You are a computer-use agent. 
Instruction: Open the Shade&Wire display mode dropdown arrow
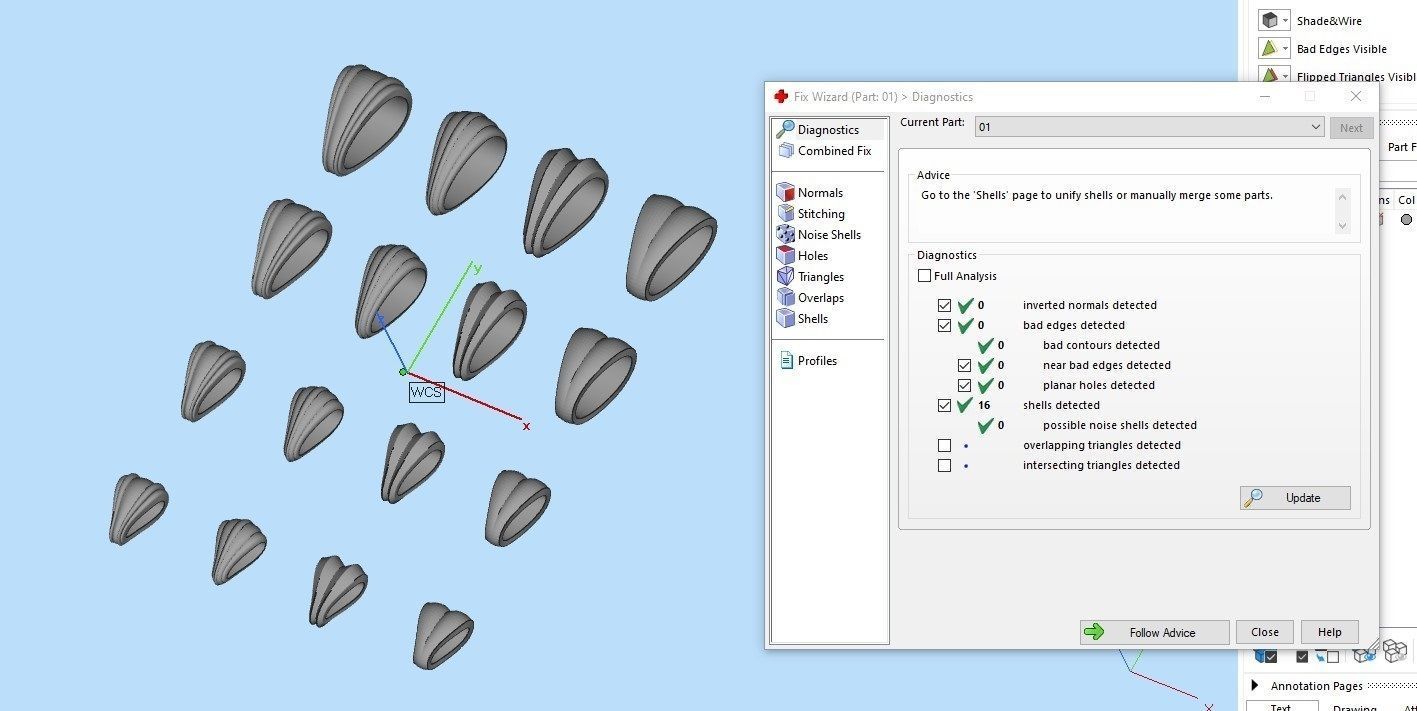[x=1286, y=20]
